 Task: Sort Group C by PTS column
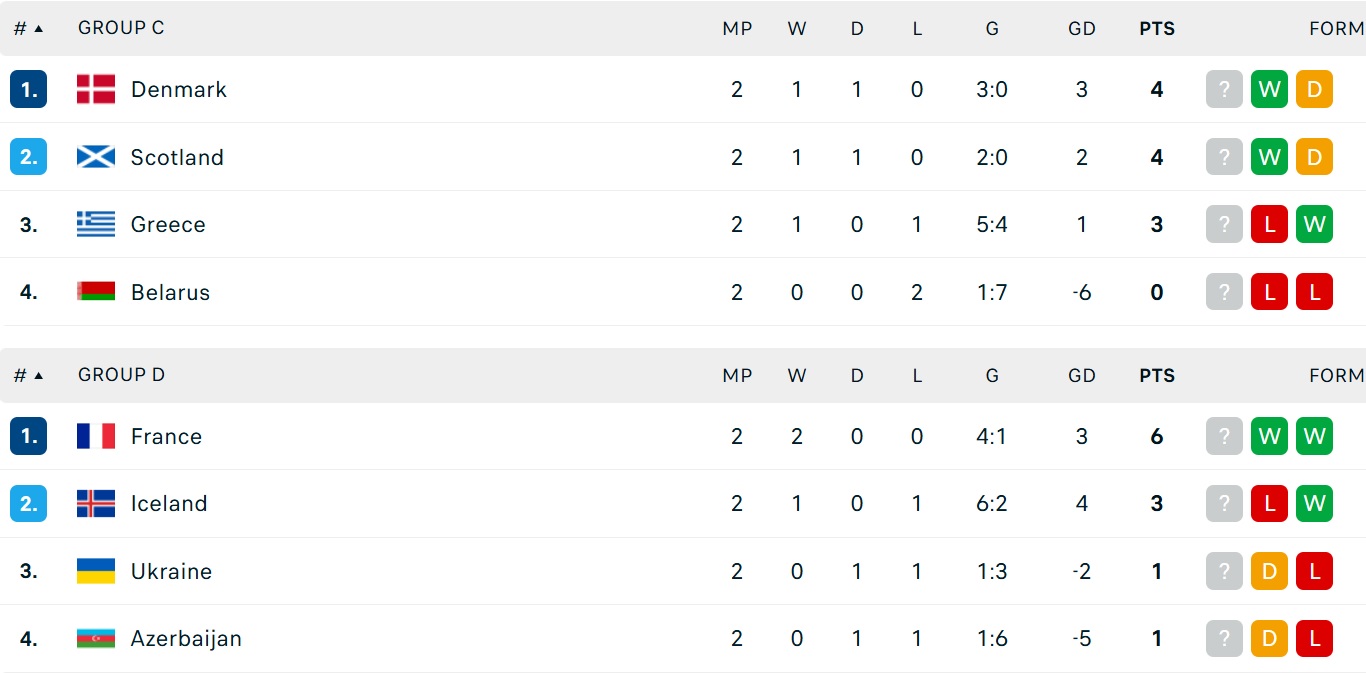[1157, 29]
